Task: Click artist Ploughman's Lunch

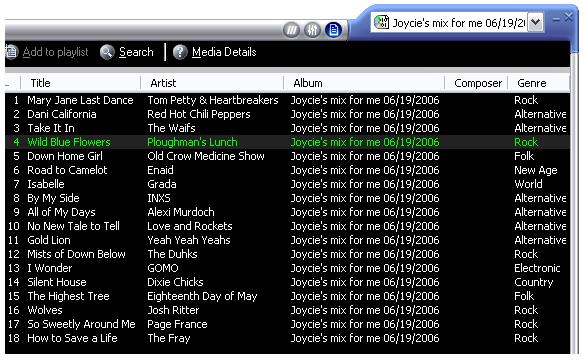Action: pos(192,142)
